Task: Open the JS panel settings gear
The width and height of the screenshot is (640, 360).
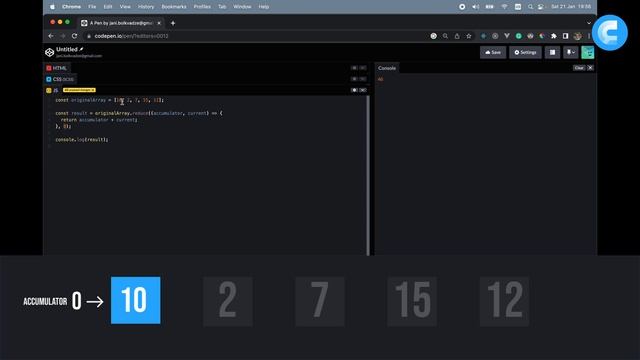Action: point(354,90)
